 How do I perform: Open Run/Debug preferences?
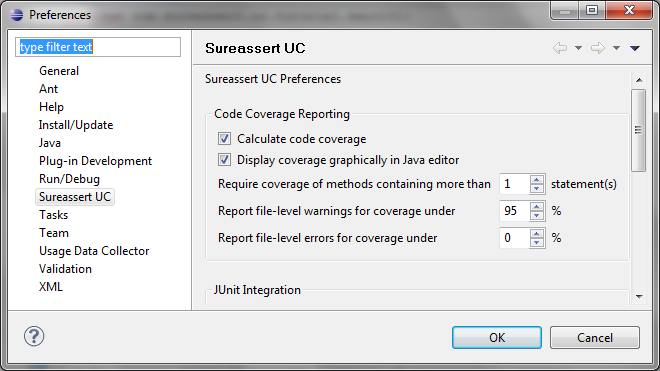[69, 179]
